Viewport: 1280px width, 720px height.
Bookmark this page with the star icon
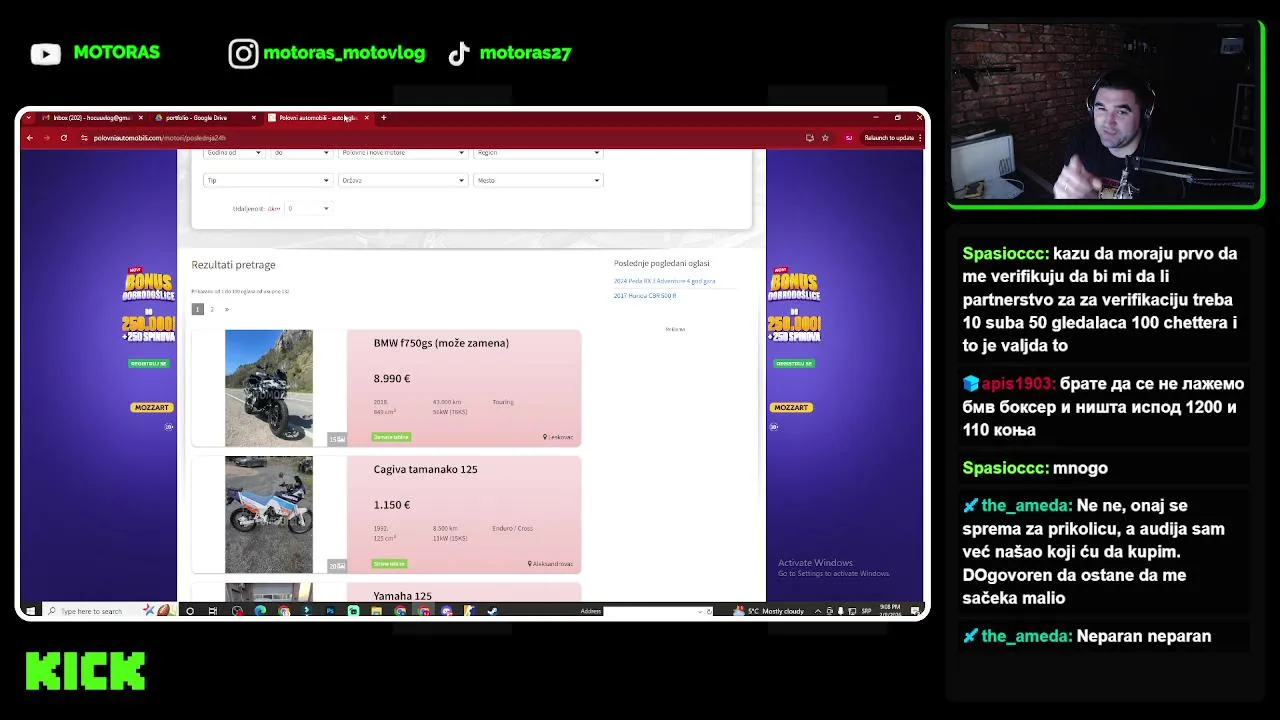(x=825, y=138)
